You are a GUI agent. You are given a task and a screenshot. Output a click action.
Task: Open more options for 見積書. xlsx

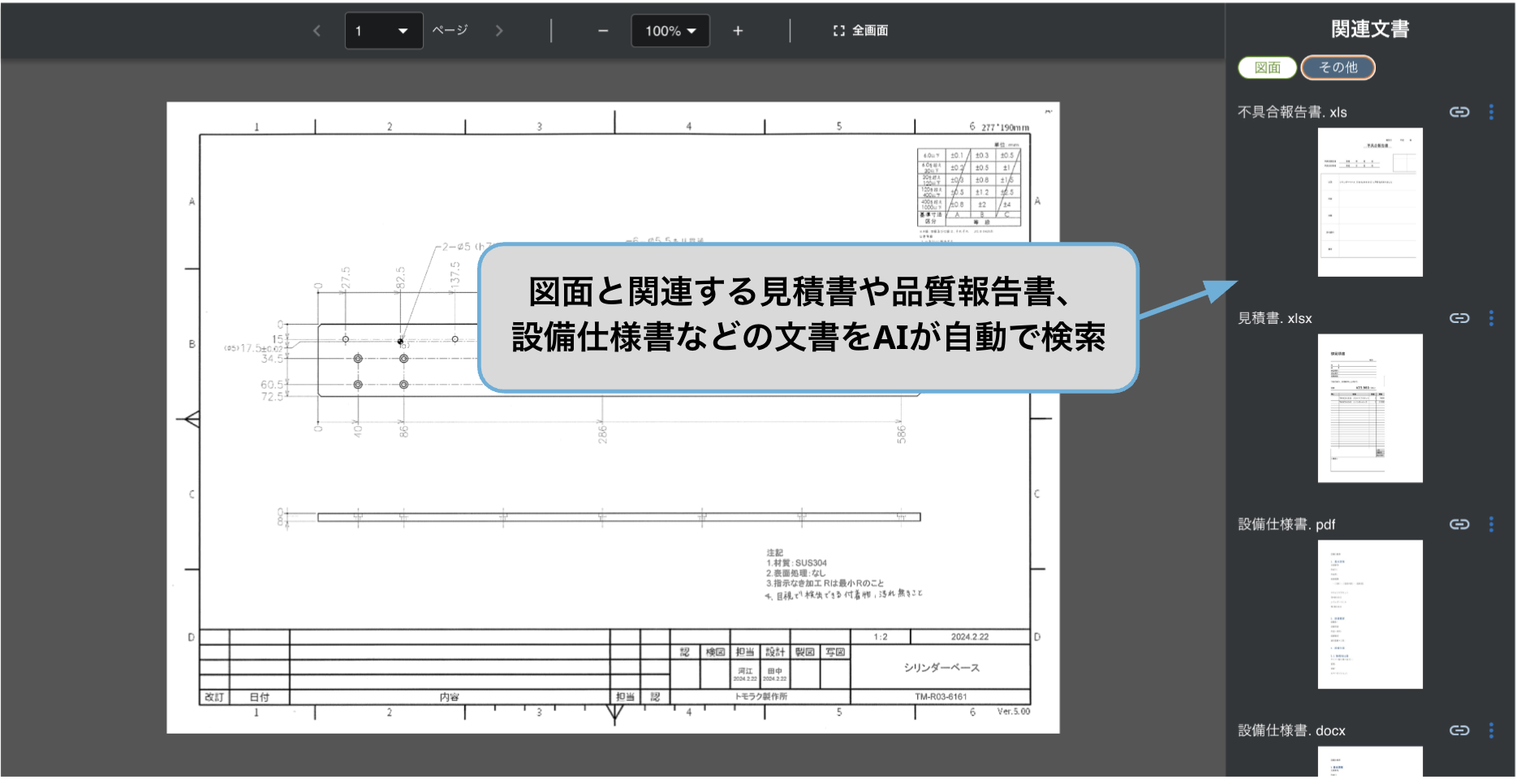click(x=1491, y=318)
